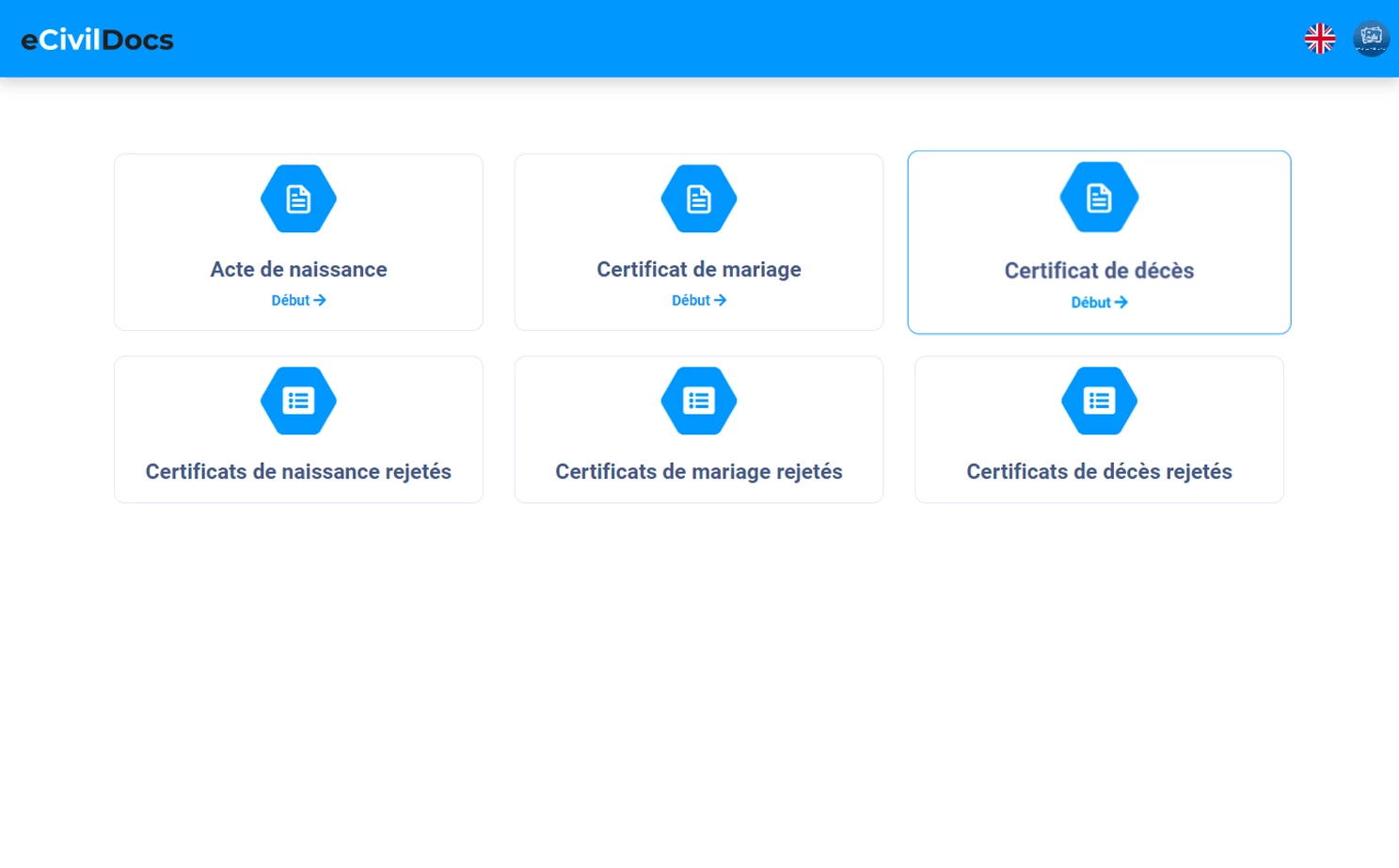Start the Acte de naissance with Début
Viewport: 1399px width, 868px height.
pyautogui.click(x=291, y=300)
